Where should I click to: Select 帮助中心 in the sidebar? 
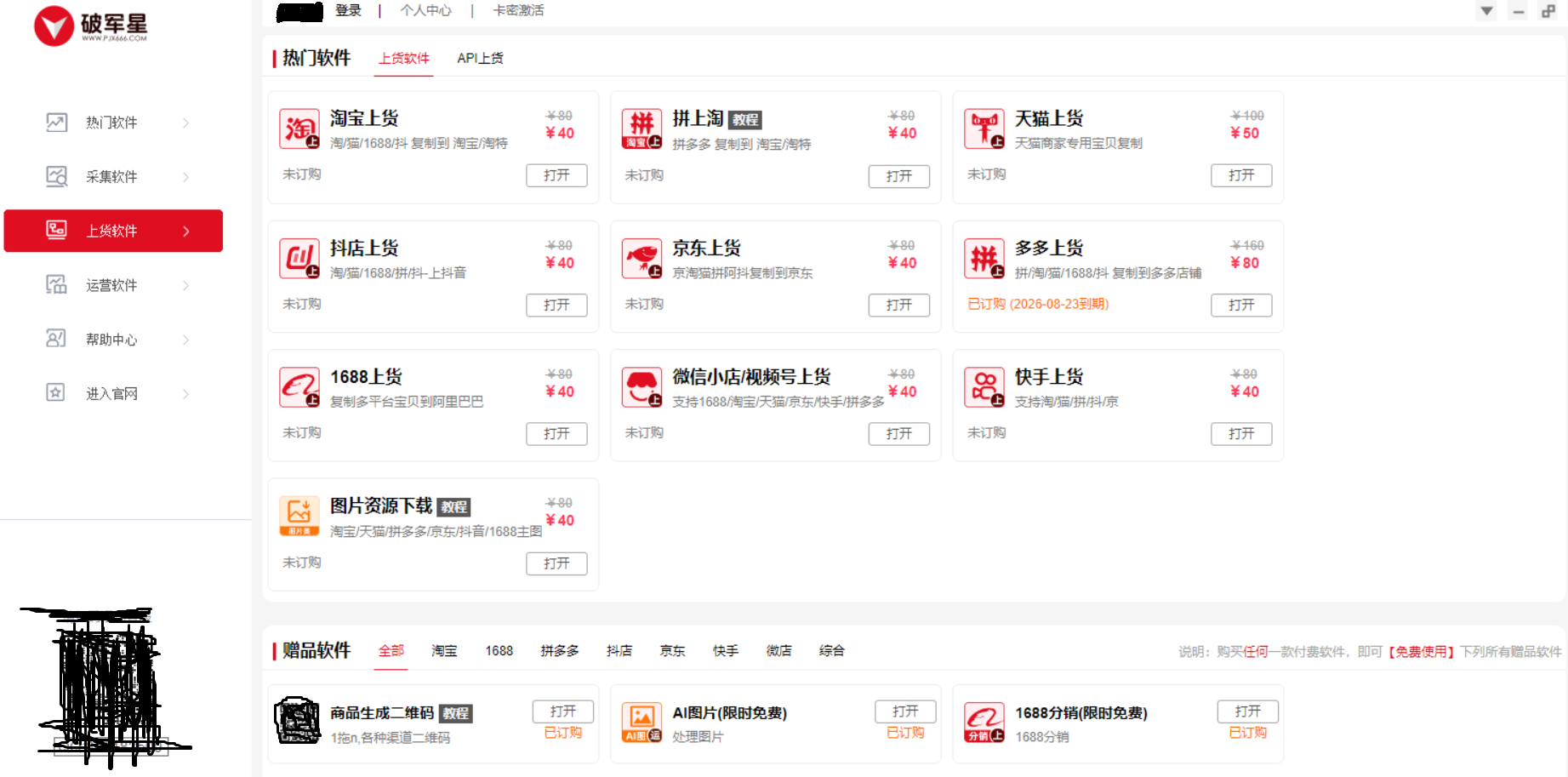[x=113, y=340]
